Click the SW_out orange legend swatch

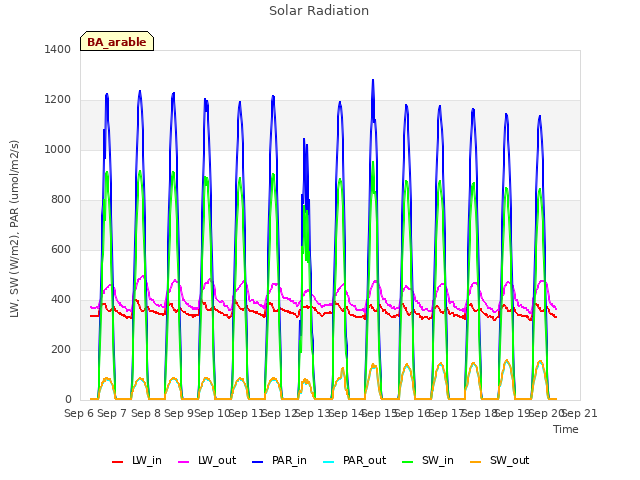pos(476,462)
